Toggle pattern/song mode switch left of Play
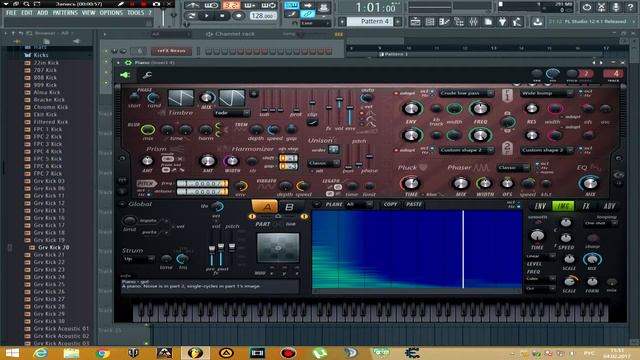This screenshot has height=360, width=640. pyautogui.click(x=191, y=16)
